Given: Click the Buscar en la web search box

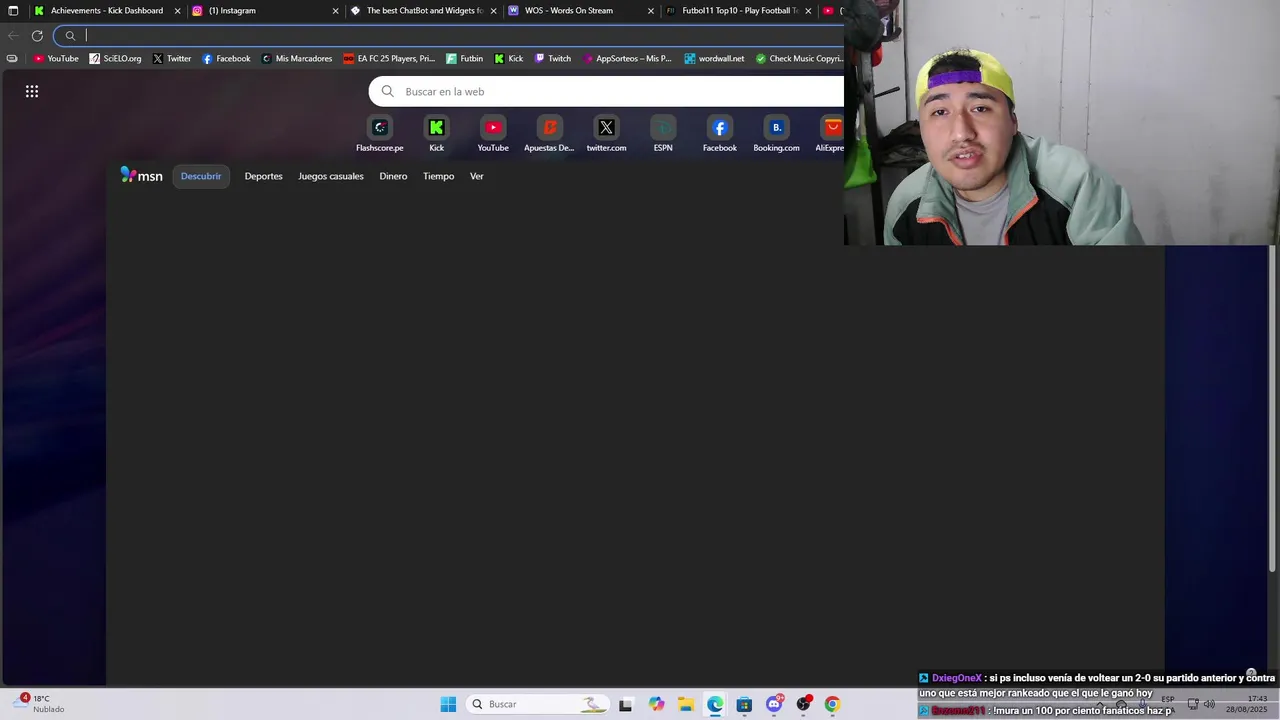Looking at the screenshot, I should [x=607, y=91].
